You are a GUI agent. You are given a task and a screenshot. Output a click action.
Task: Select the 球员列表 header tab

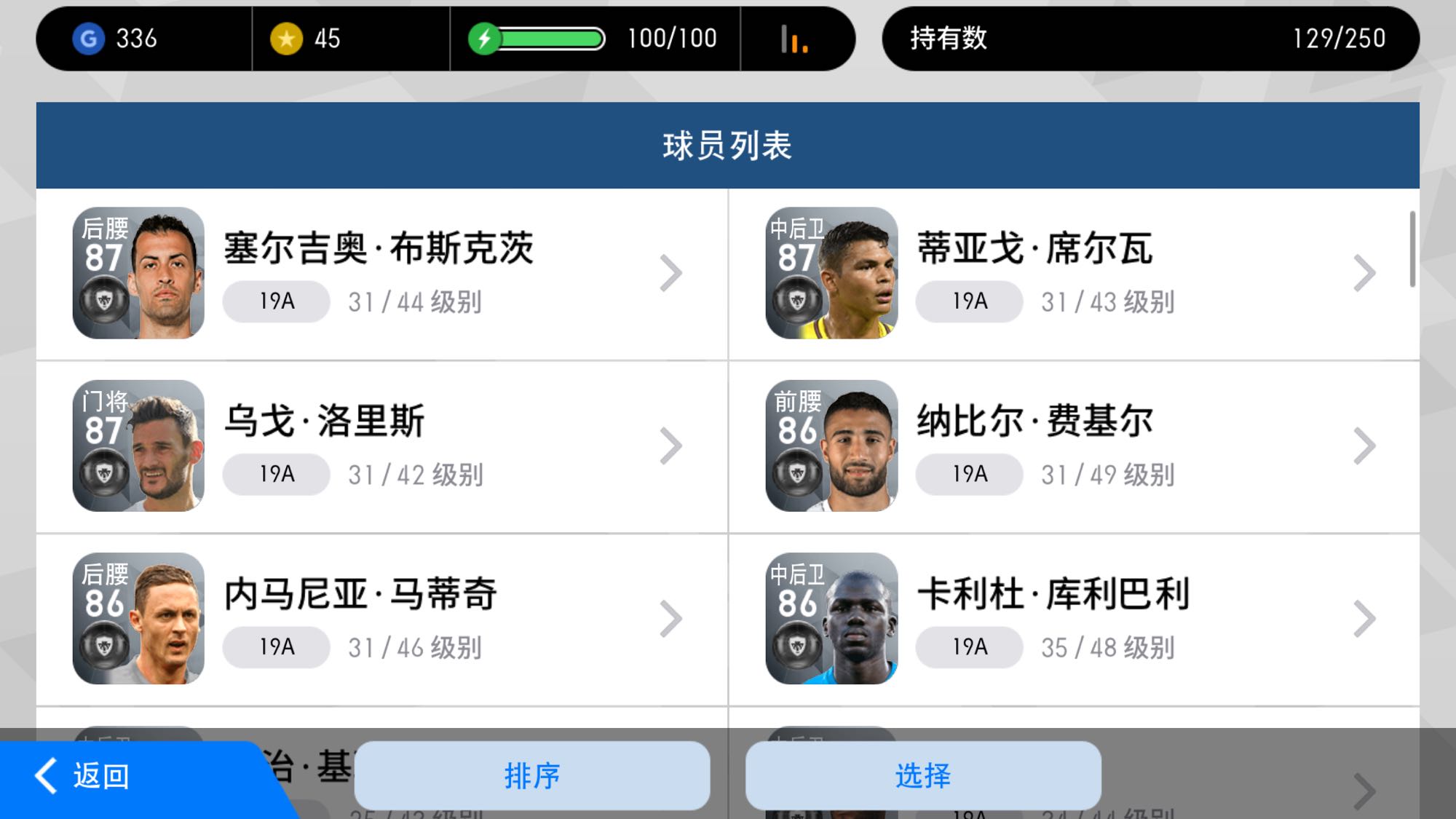728,146
